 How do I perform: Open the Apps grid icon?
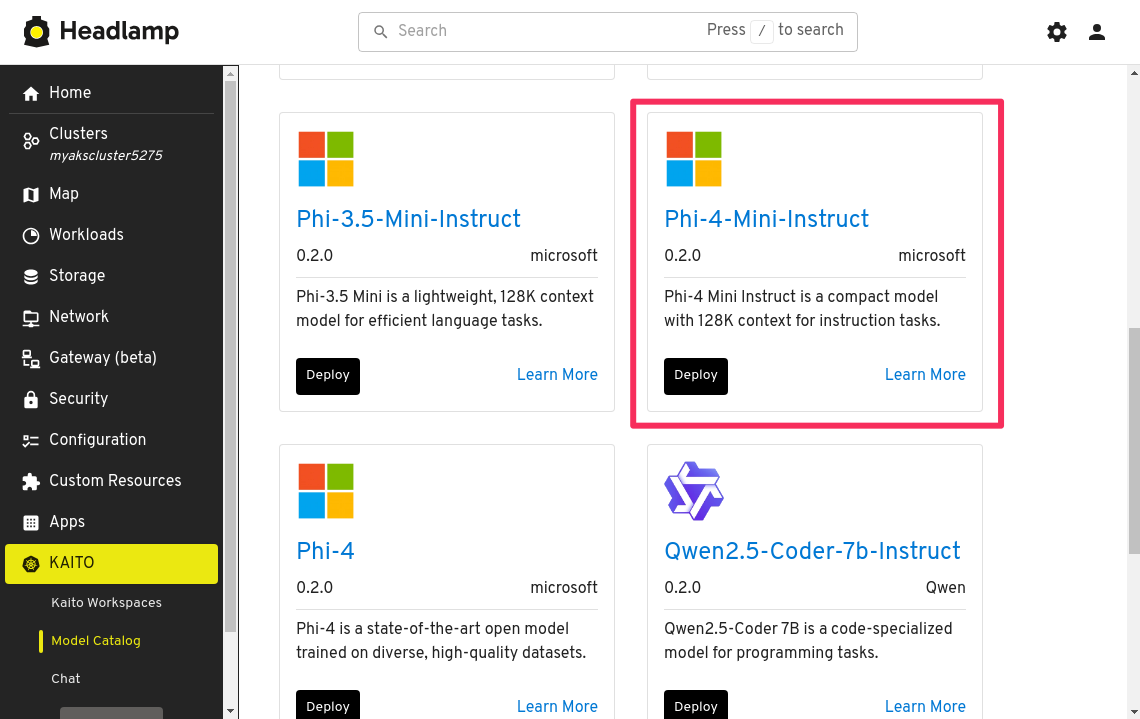click(x=31, y=522)
